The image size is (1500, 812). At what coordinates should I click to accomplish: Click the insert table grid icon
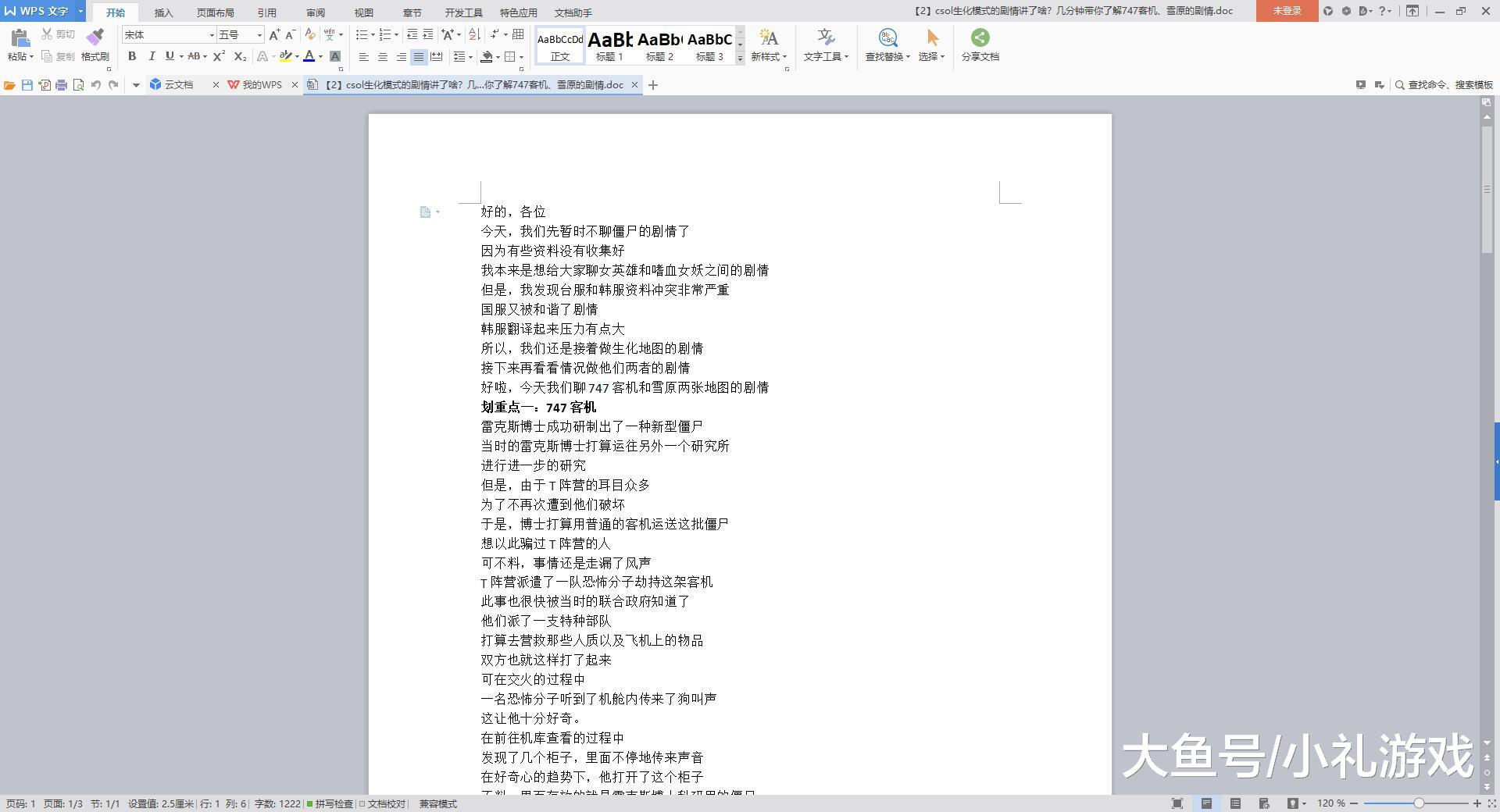[x=518, y=34]
